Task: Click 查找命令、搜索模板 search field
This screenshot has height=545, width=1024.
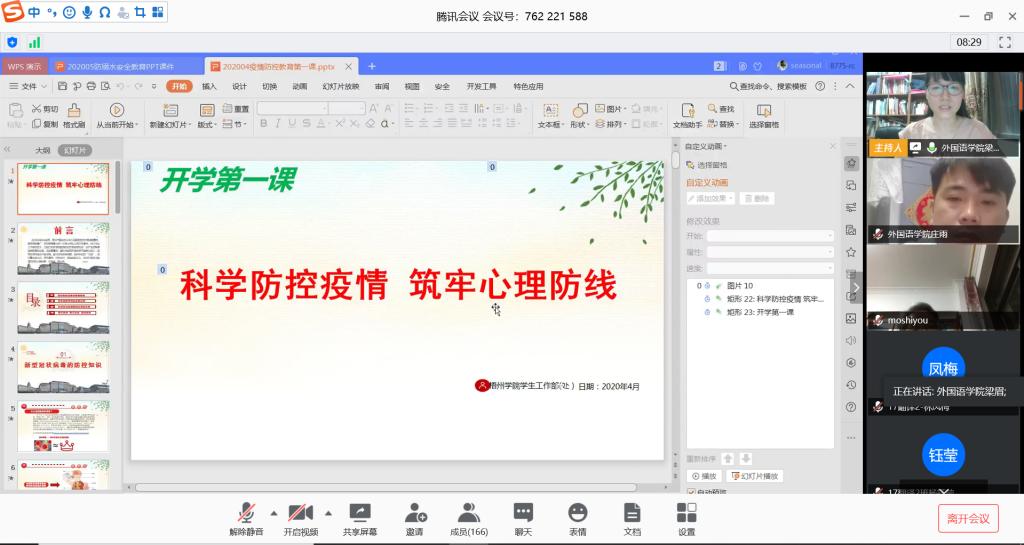Action: tap(768, 86)
